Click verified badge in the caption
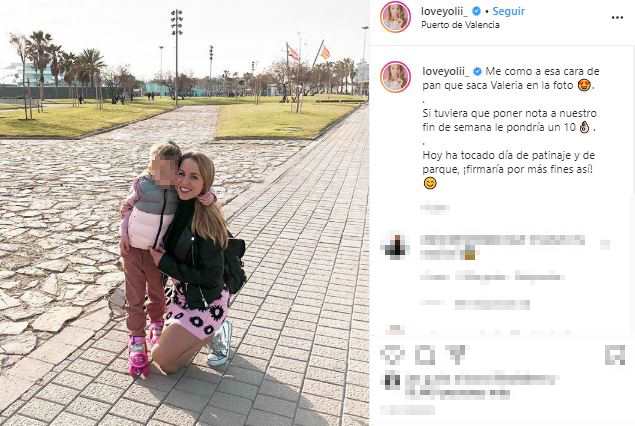The image size is (635, 426). 477,71
